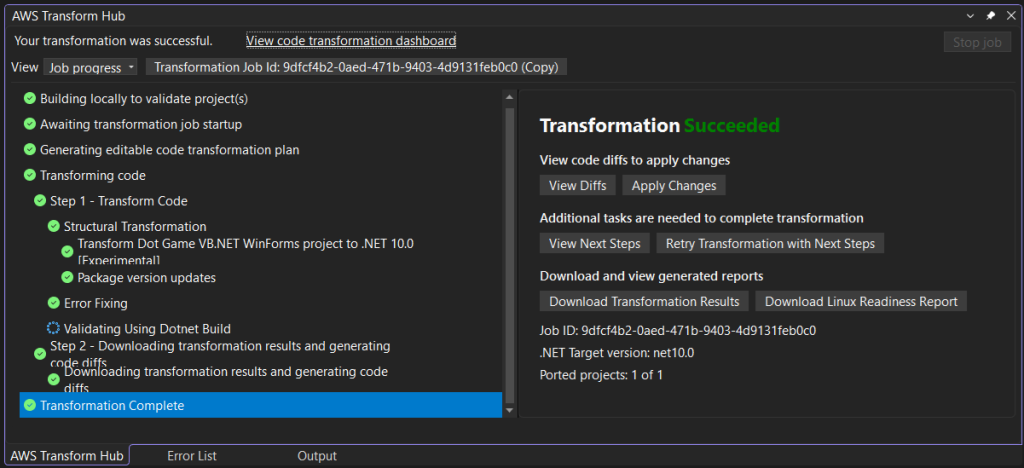Click View Next Steps button
This screenshot has height=468, width=1024.
pyautogui.click(x=594, y=243)
